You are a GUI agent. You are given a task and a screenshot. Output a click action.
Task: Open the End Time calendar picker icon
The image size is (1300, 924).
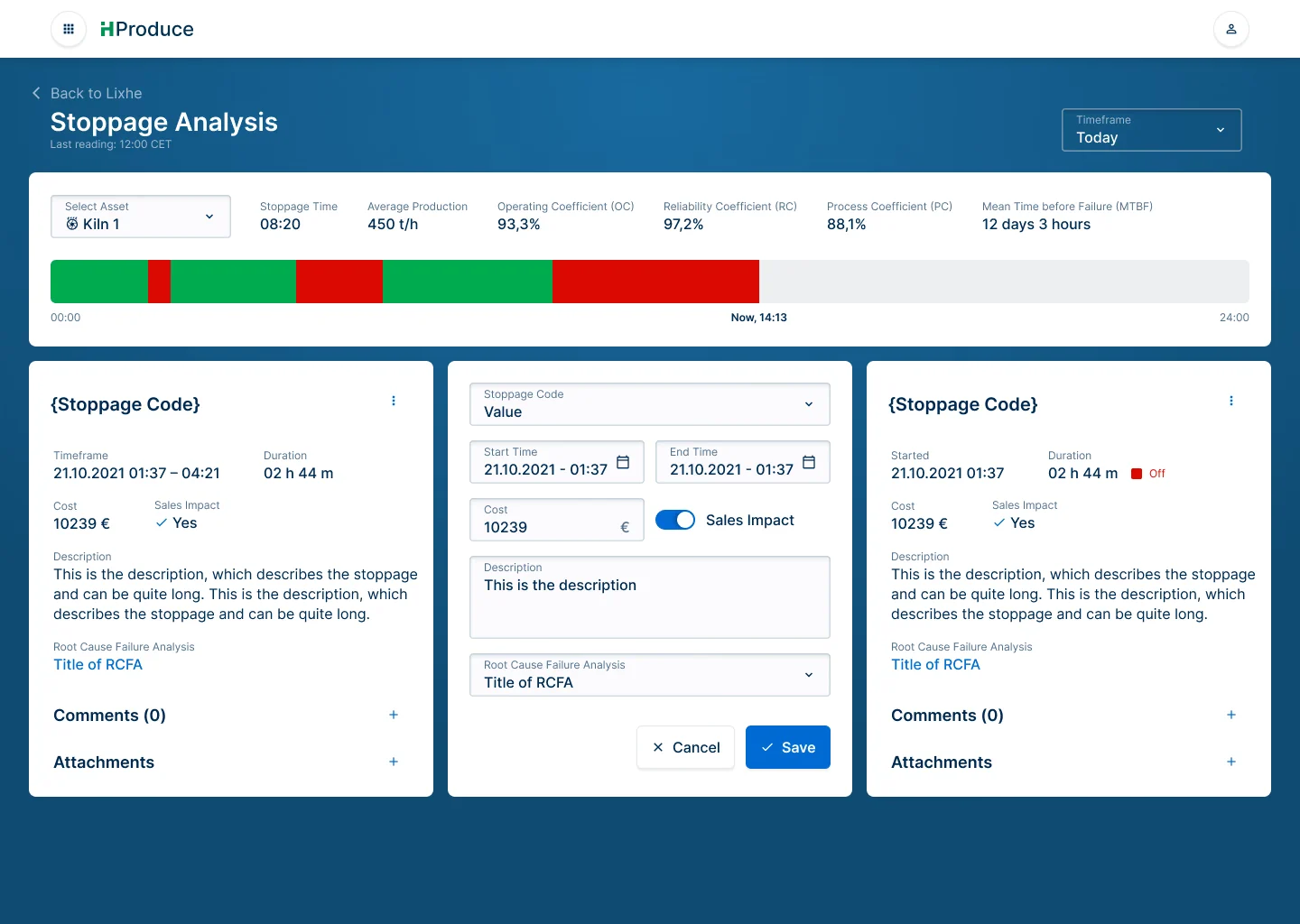[809, 462]
